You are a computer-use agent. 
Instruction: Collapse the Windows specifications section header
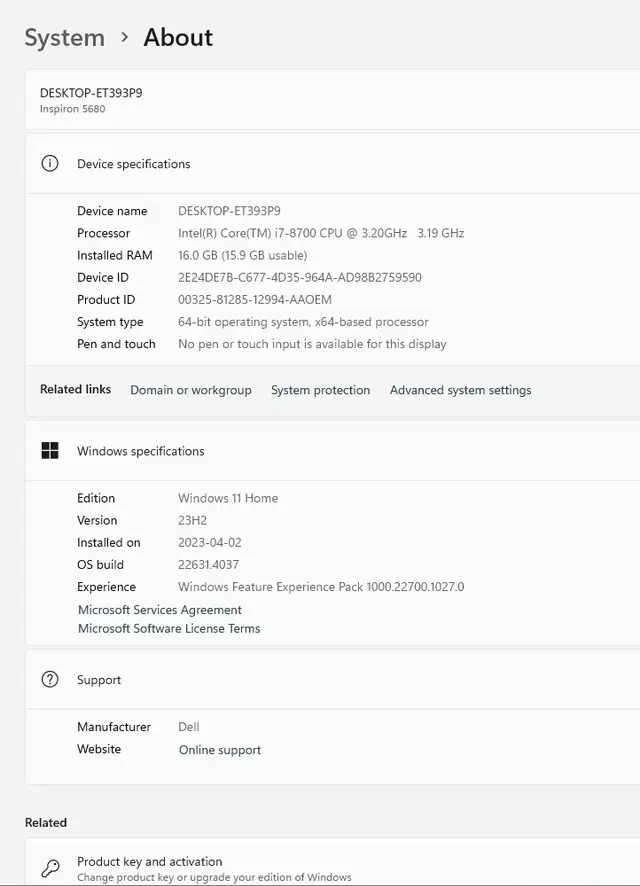(333, 451)
